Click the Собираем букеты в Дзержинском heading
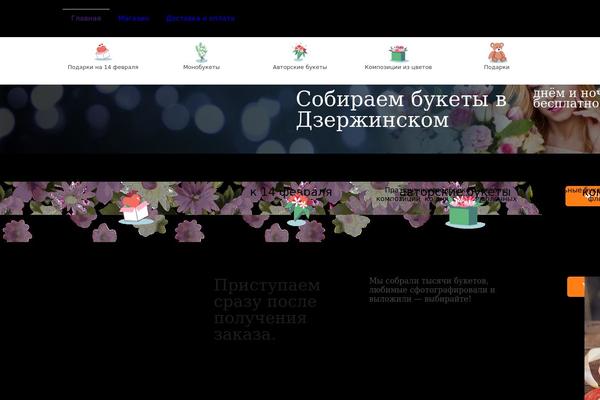 tap(401, 109)
